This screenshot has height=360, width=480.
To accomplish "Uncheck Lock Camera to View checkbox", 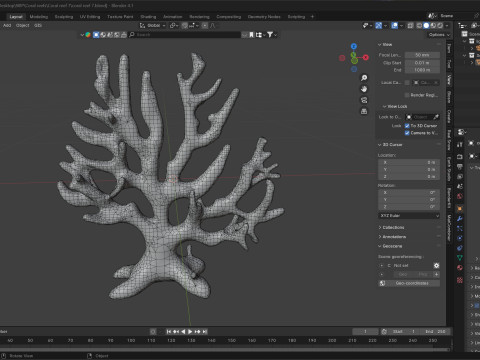I will pyautogui.click(x=407, y=133).
